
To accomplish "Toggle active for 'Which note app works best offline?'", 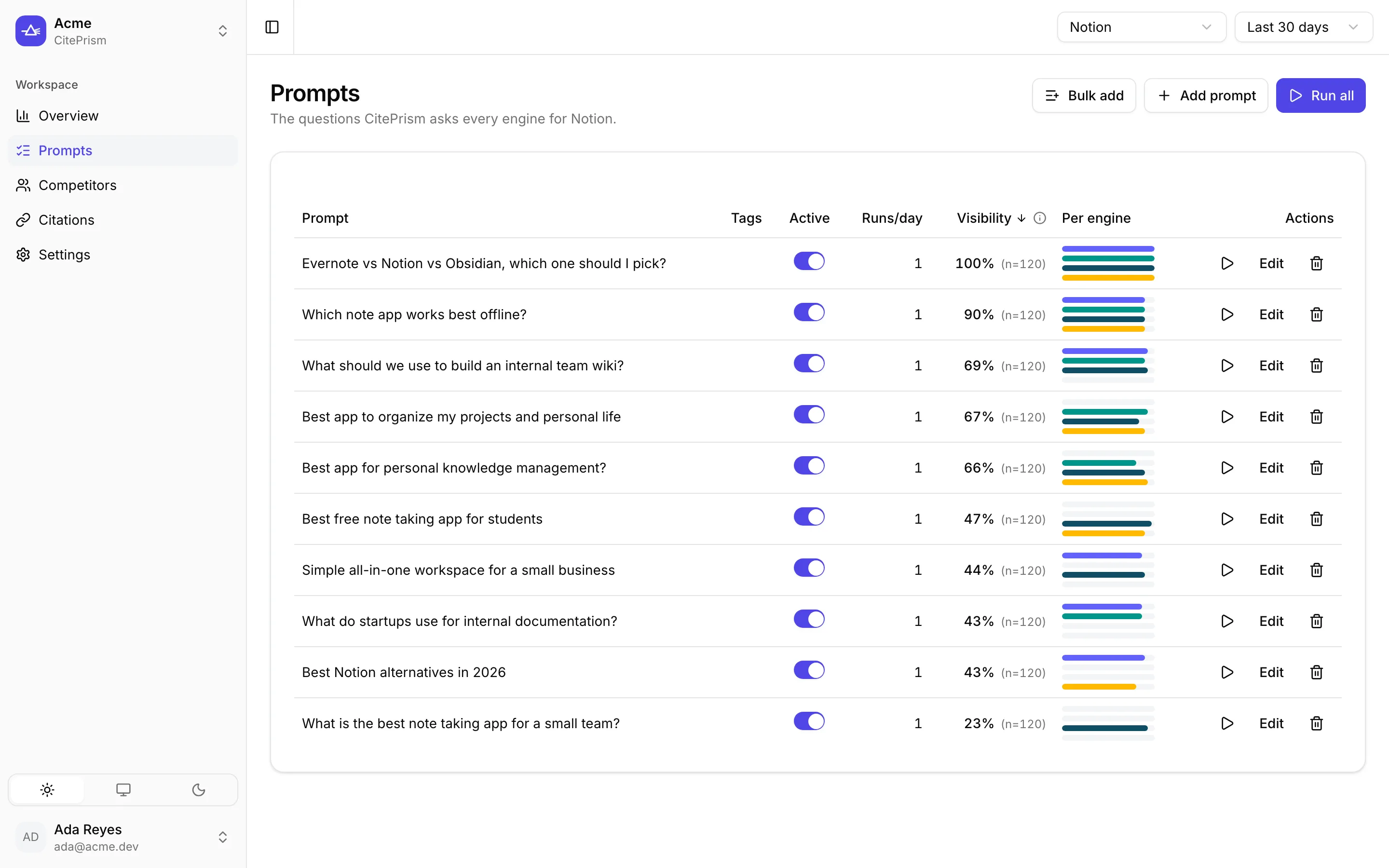I will [x=809, y=312].
